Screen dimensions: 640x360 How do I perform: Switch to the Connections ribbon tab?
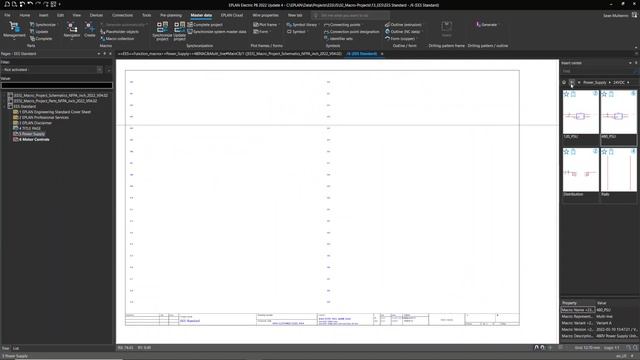coord(122,15)
